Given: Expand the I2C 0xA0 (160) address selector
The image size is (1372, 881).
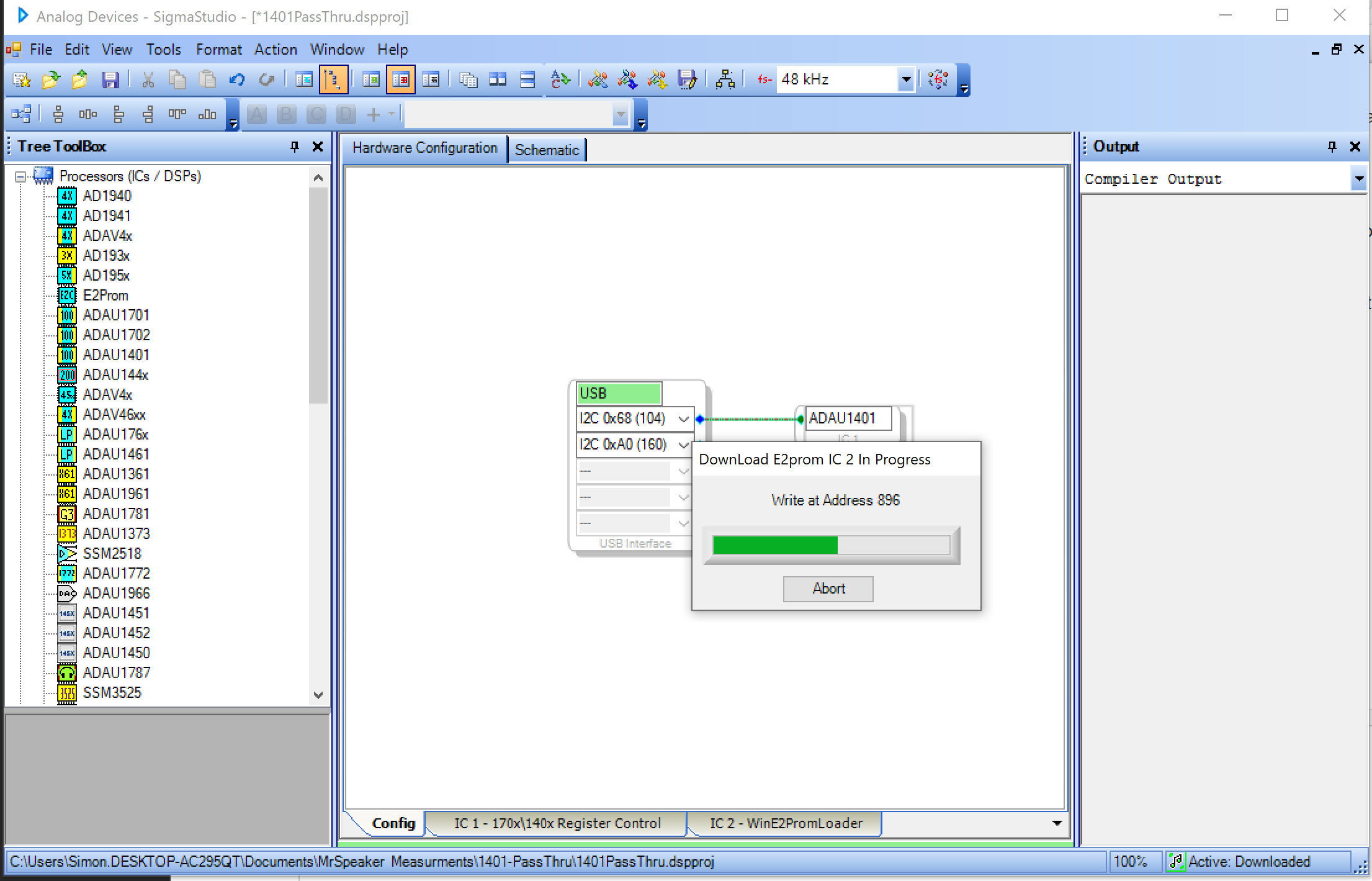Looking at the screenshot, I should click(683, 444).
